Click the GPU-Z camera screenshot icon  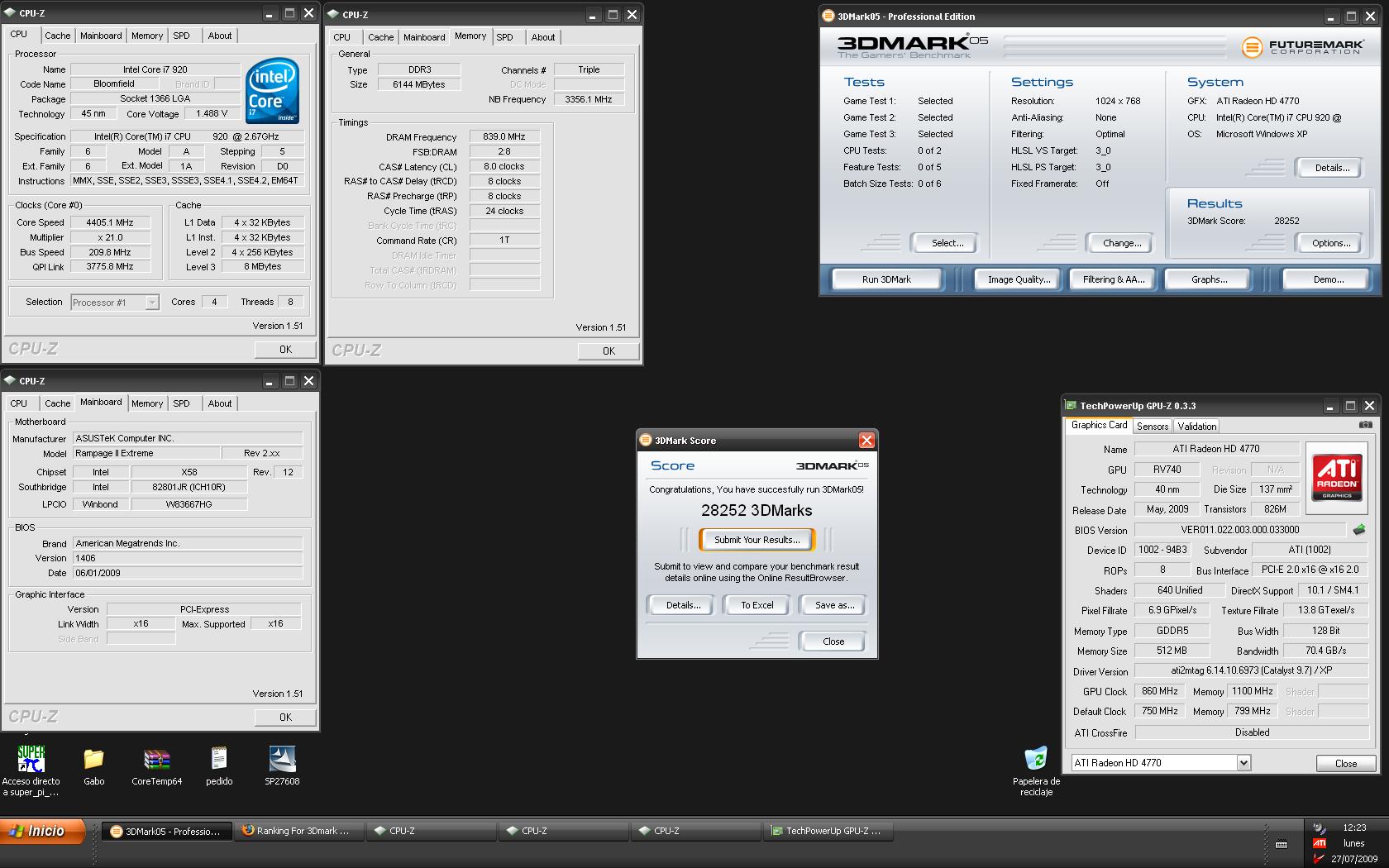(1365, 425)
